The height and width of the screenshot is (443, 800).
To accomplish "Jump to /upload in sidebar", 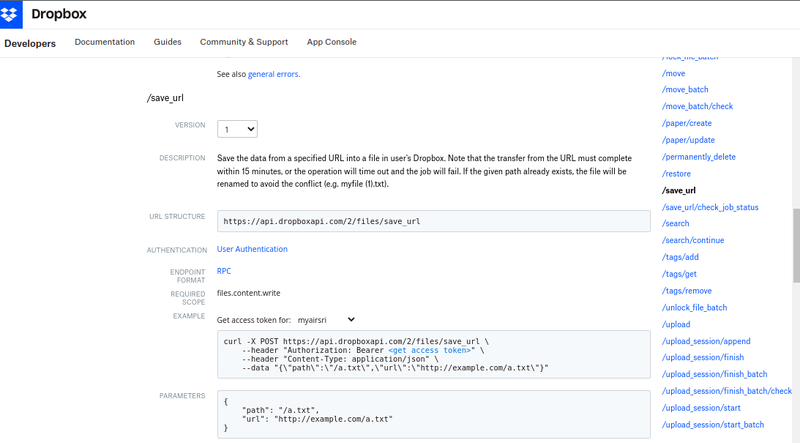I will click(x=676, y=325).
